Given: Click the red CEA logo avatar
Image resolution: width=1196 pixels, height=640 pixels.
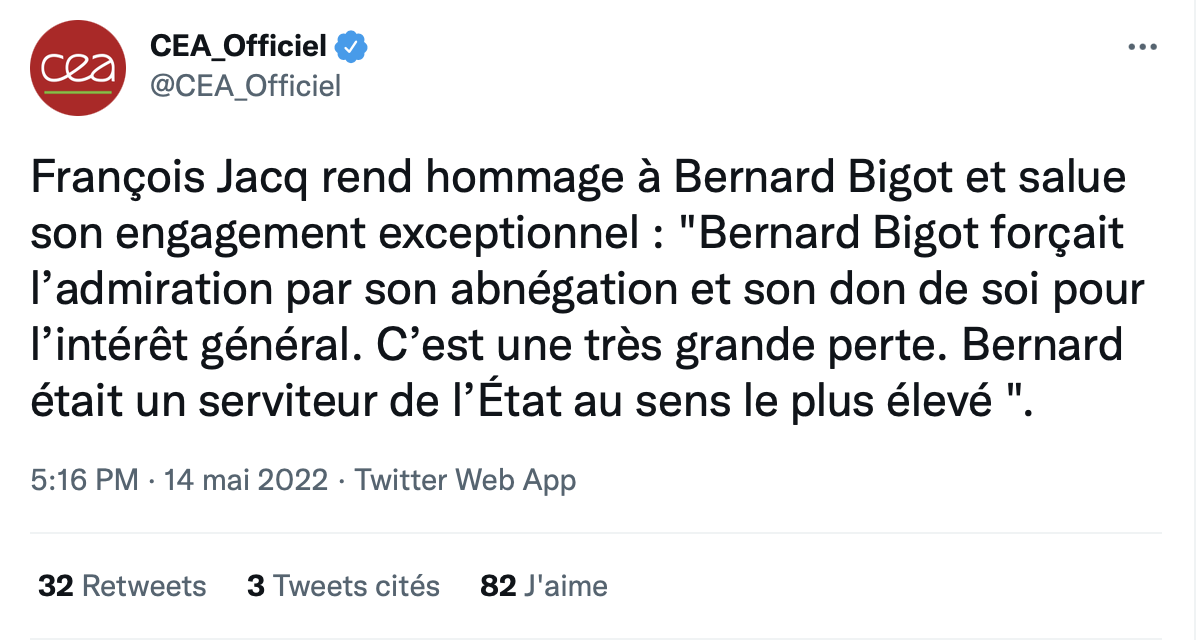Looking at the screenshot, I should click(x=78, y=67).
